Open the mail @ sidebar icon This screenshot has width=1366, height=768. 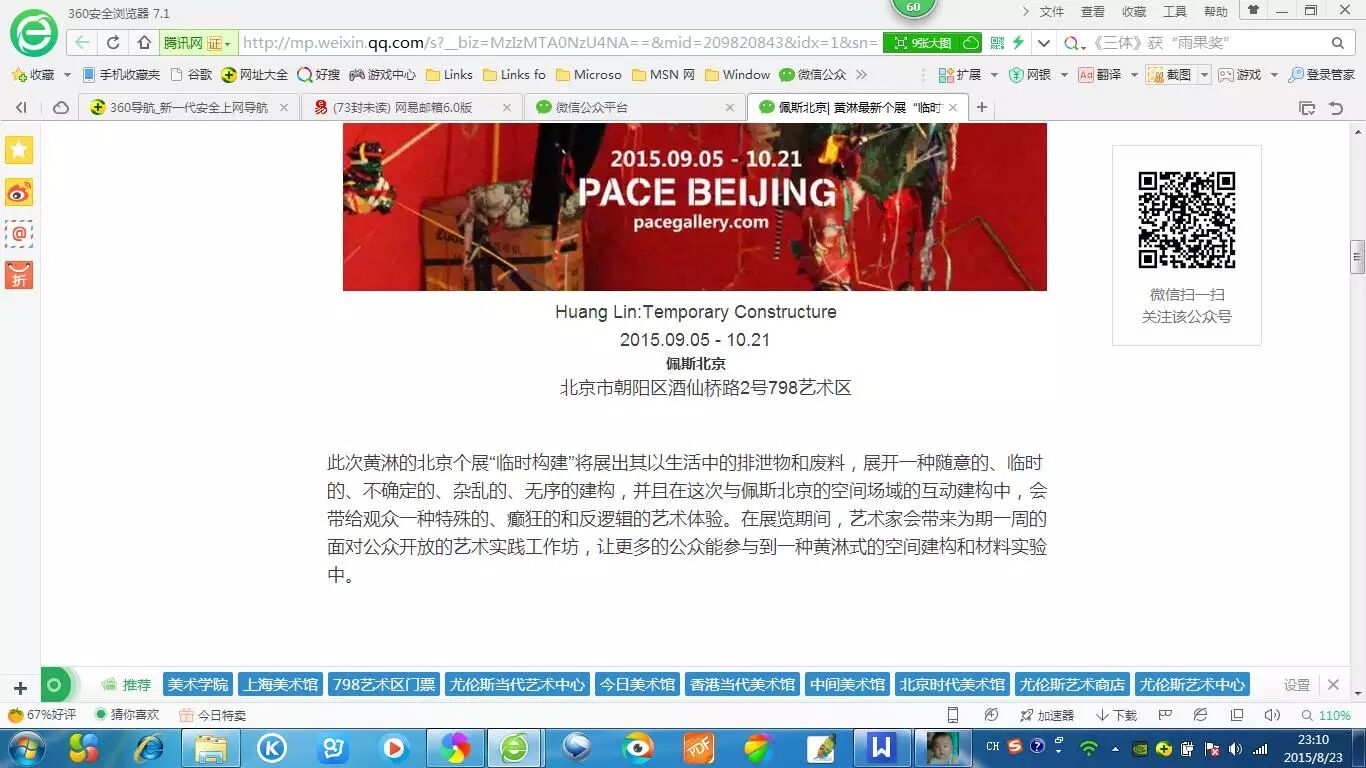pyautogui.click(x=19, y=234)
